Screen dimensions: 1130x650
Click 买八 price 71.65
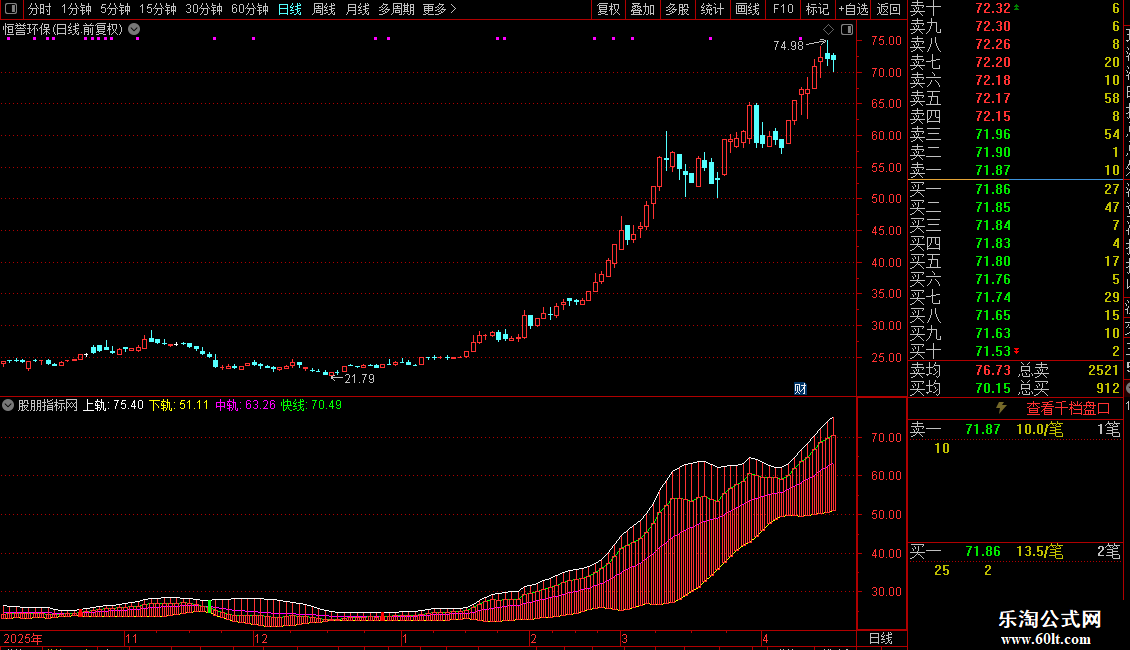point(992,316)
